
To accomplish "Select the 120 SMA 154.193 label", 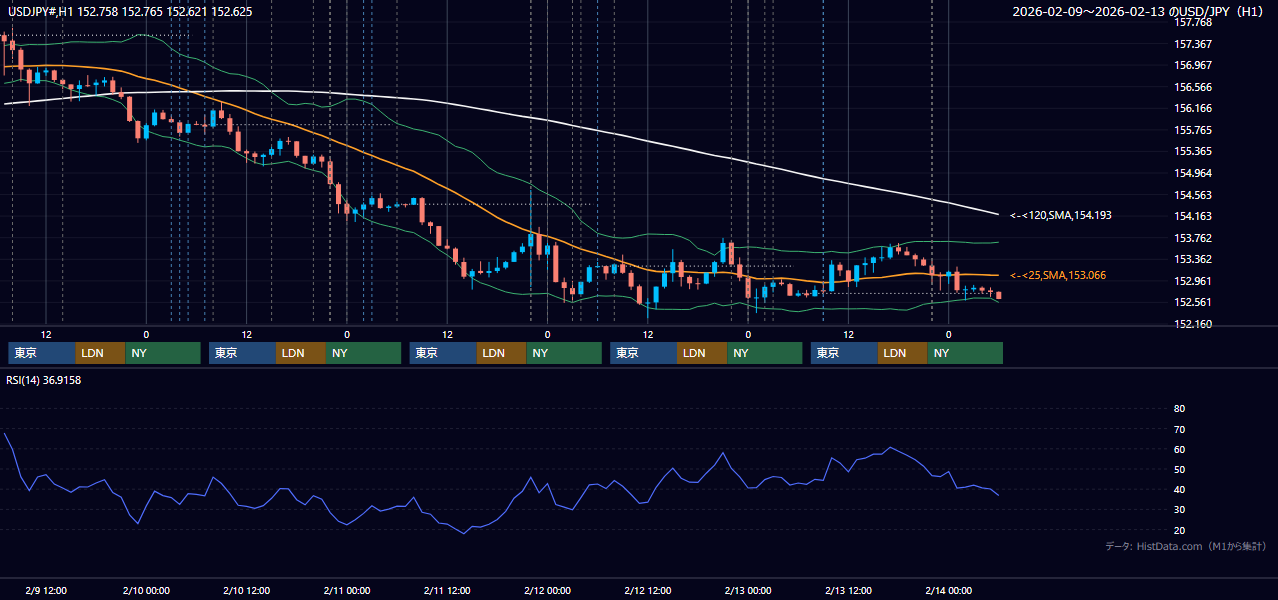I will tap(1061, 215).
